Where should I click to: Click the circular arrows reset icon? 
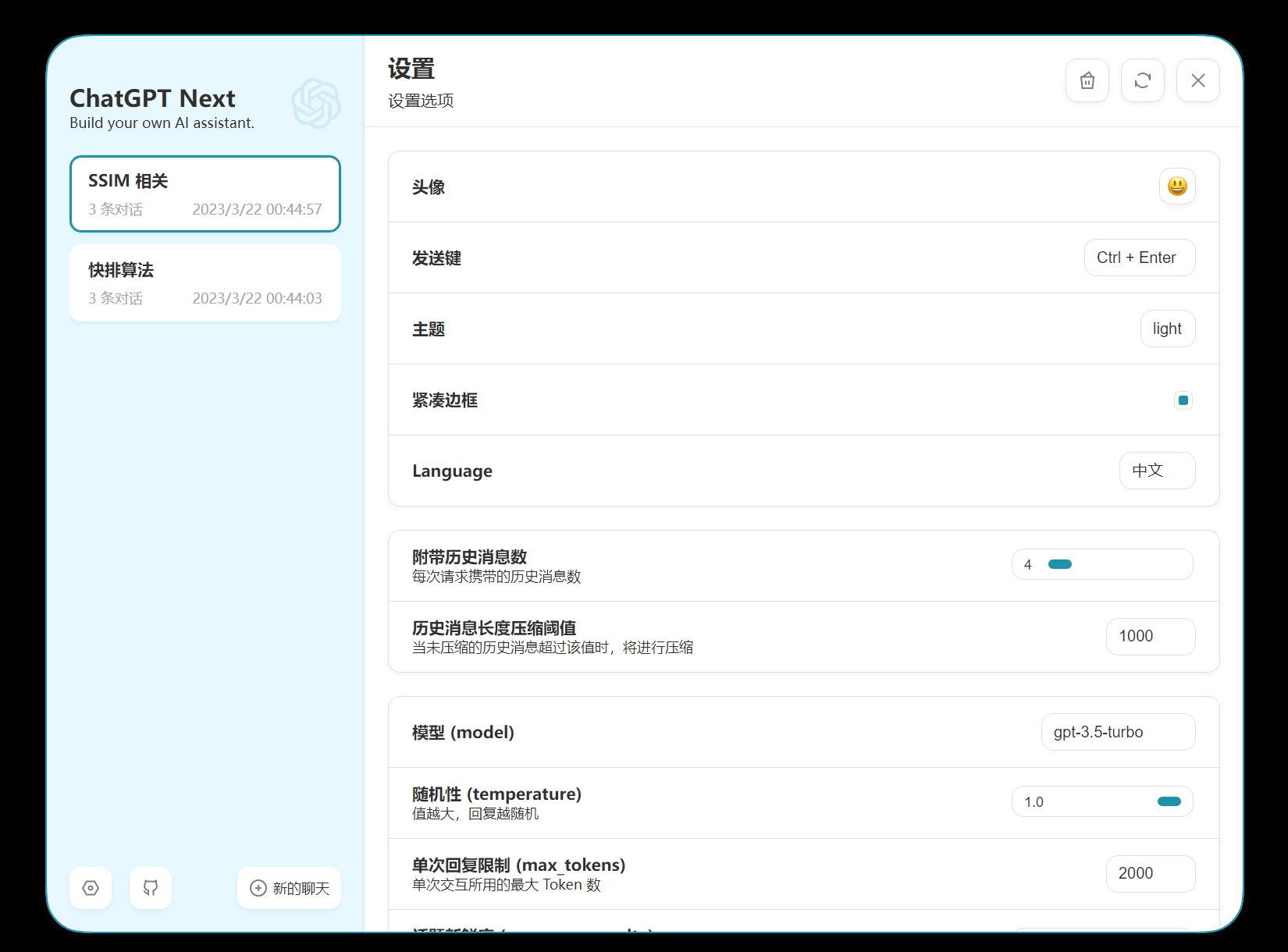click(x=1142, y=80)
